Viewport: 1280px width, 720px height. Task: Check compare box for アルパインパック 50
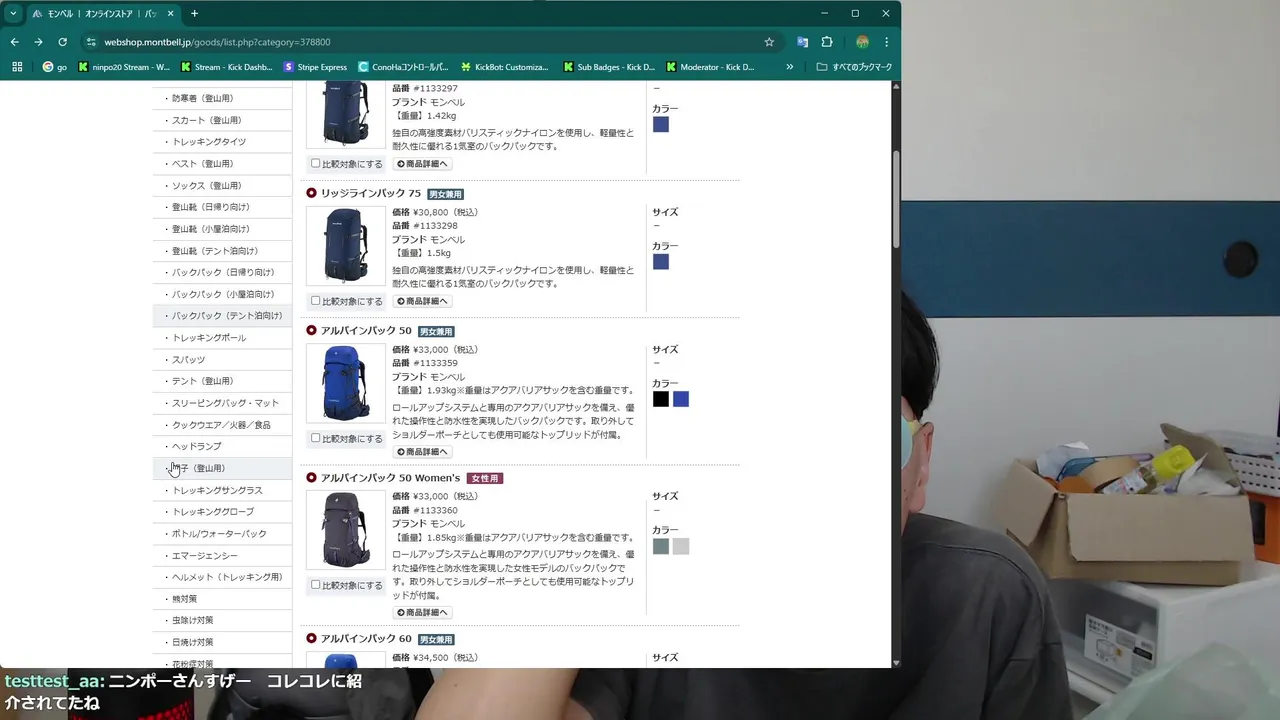coord(316,438)
